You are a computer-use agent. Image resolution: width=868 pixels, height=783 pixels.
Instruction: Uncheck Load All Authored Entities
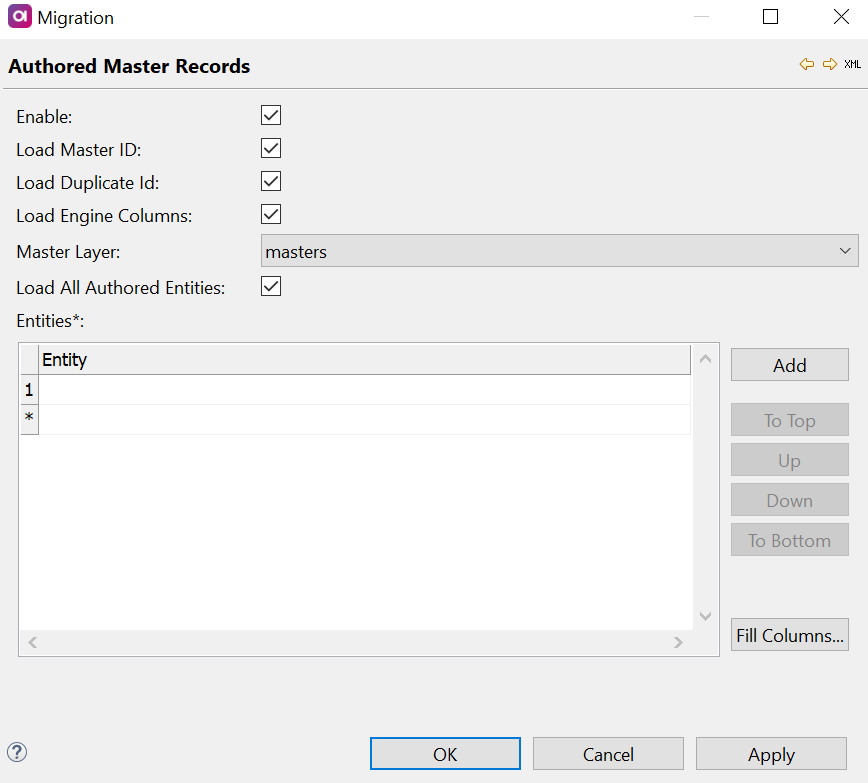[270, 286]
